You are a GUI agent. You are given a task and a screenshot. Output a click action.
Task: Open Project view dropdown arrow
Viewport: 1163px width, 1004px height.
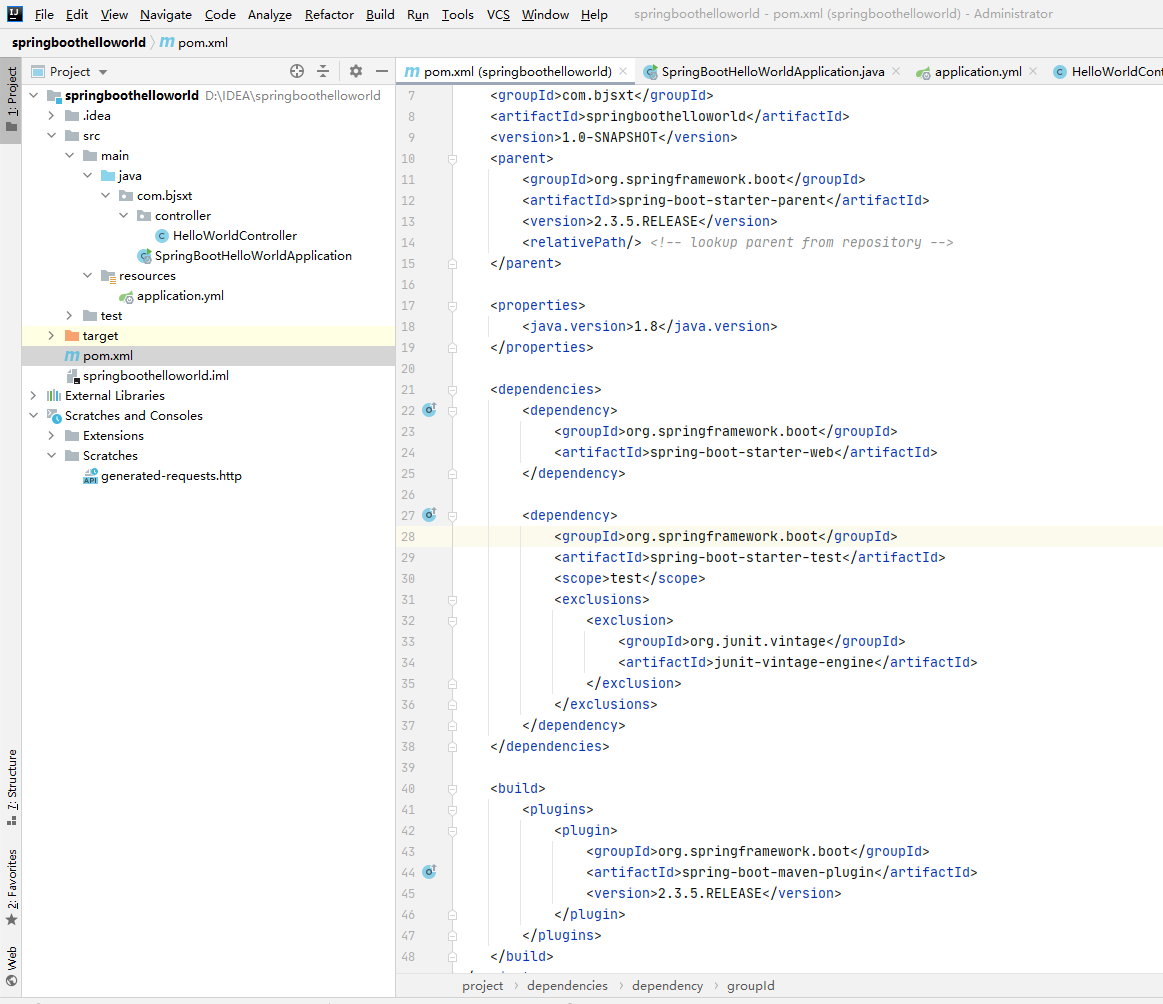[103, 72]
